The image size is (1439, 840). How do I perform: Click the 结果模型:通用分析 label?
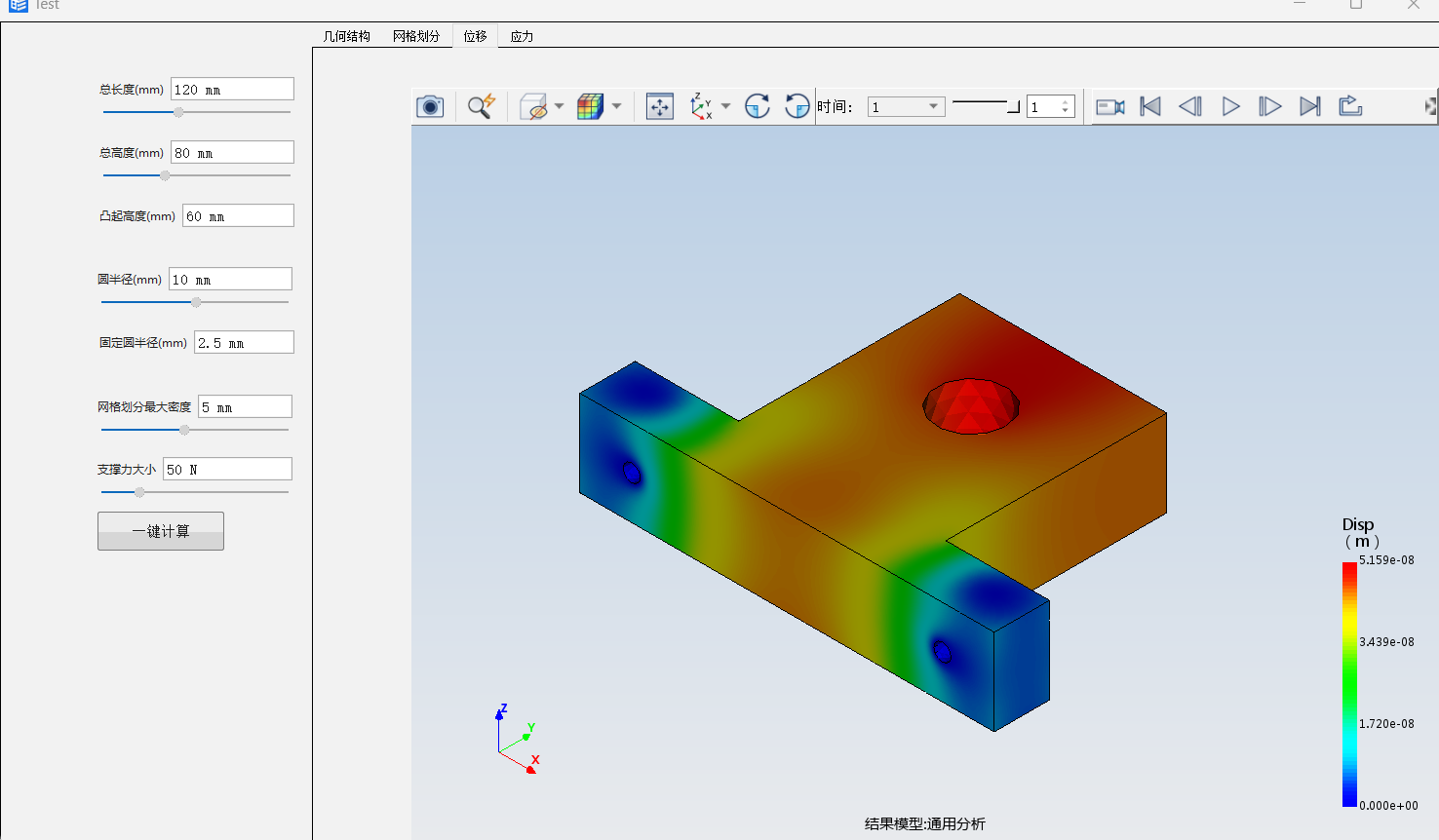tap(924, 823)
